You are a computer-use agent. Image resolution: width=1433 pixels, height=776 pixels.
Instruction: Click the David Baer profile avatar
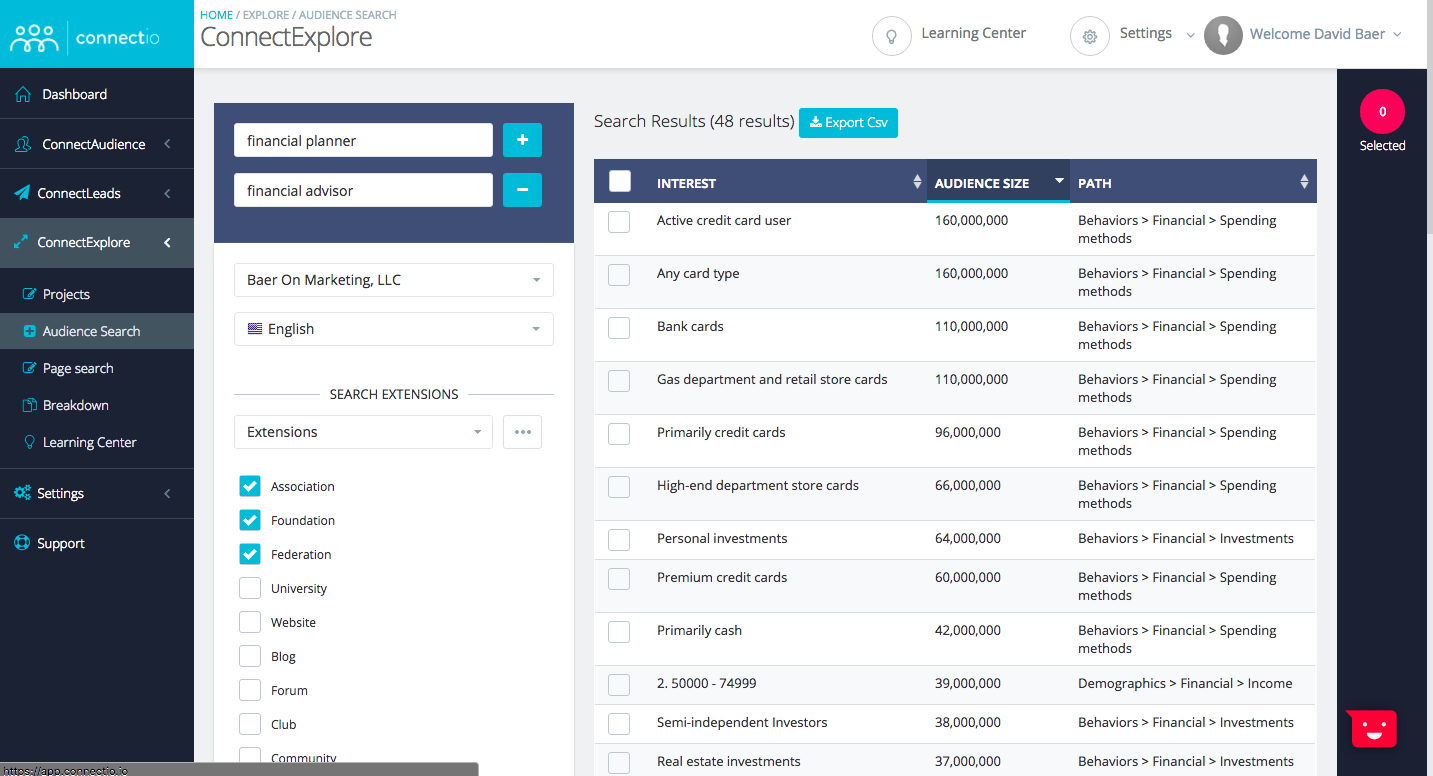(x=1223, y=35)
